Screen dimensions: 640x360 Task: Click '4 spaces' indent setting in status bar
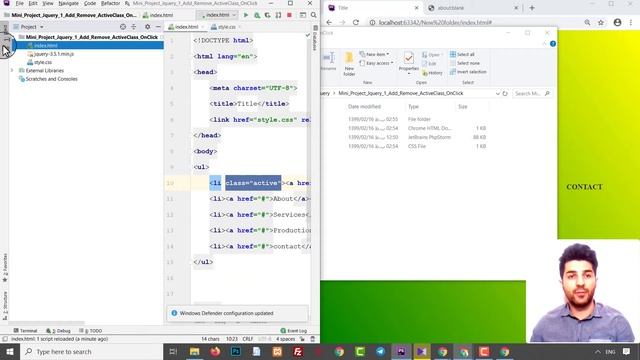285,339
